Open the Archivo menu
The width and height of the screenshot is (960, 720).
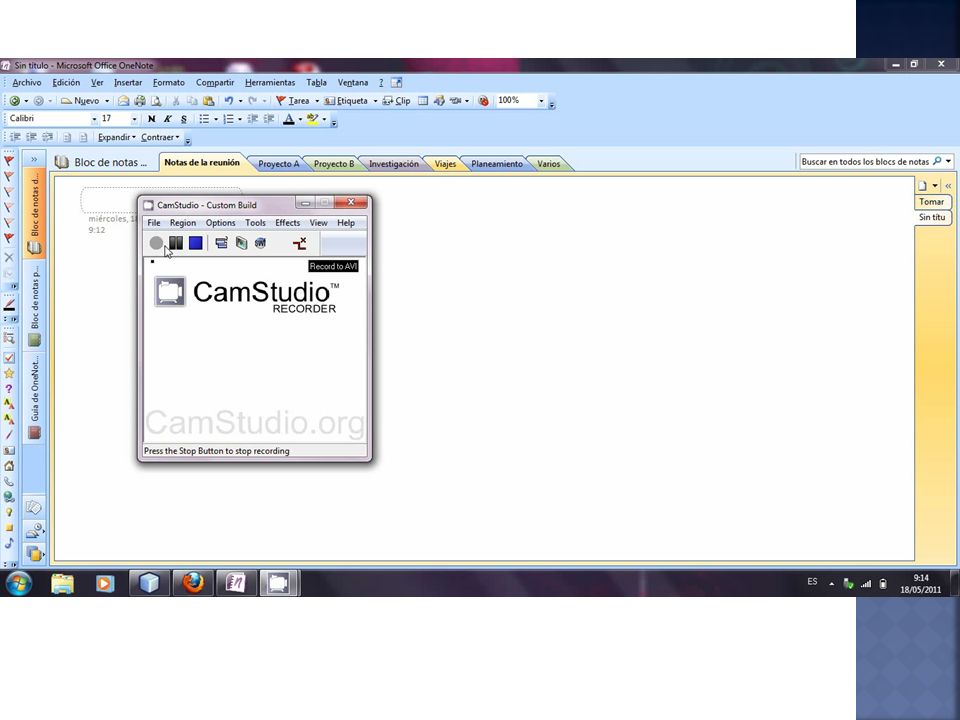point(27,83)
